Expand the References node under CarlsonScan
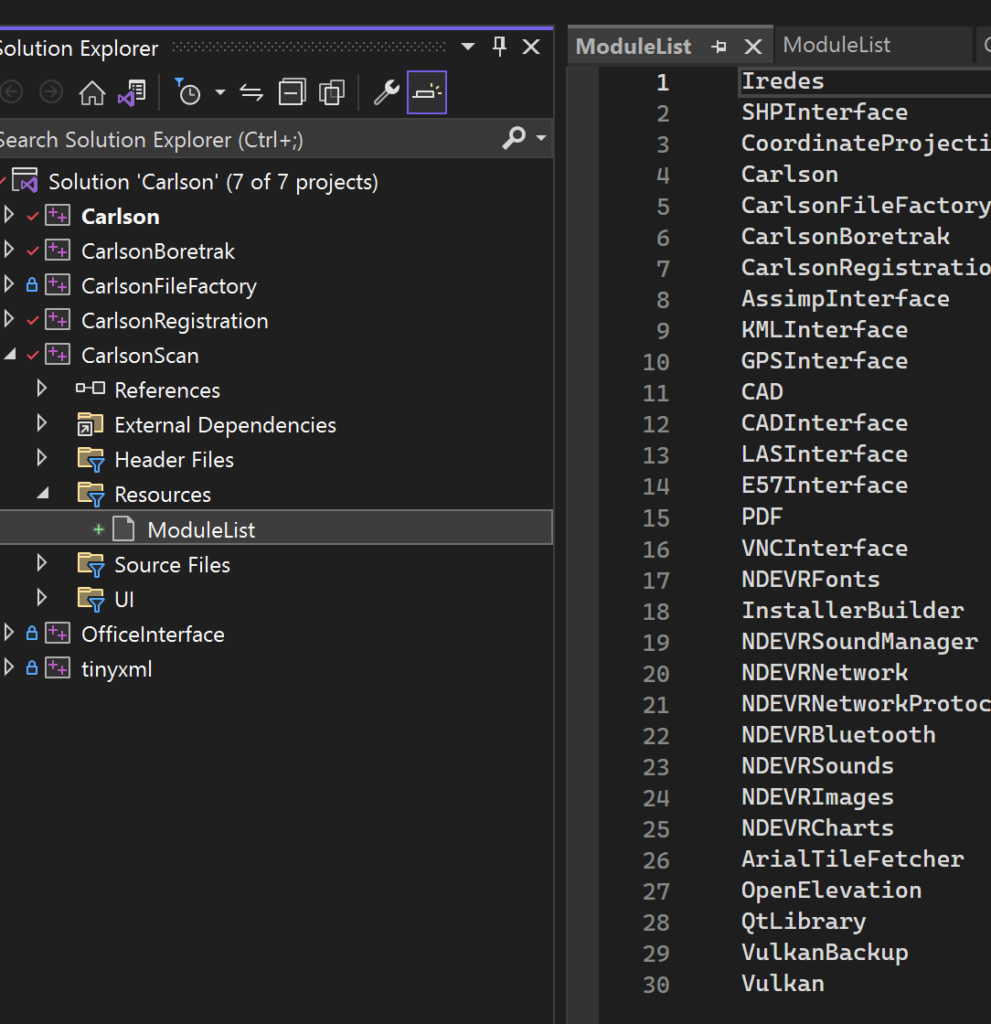Image resolution: width=991 pixels, height=1024 pixels. tap(41, 389)
